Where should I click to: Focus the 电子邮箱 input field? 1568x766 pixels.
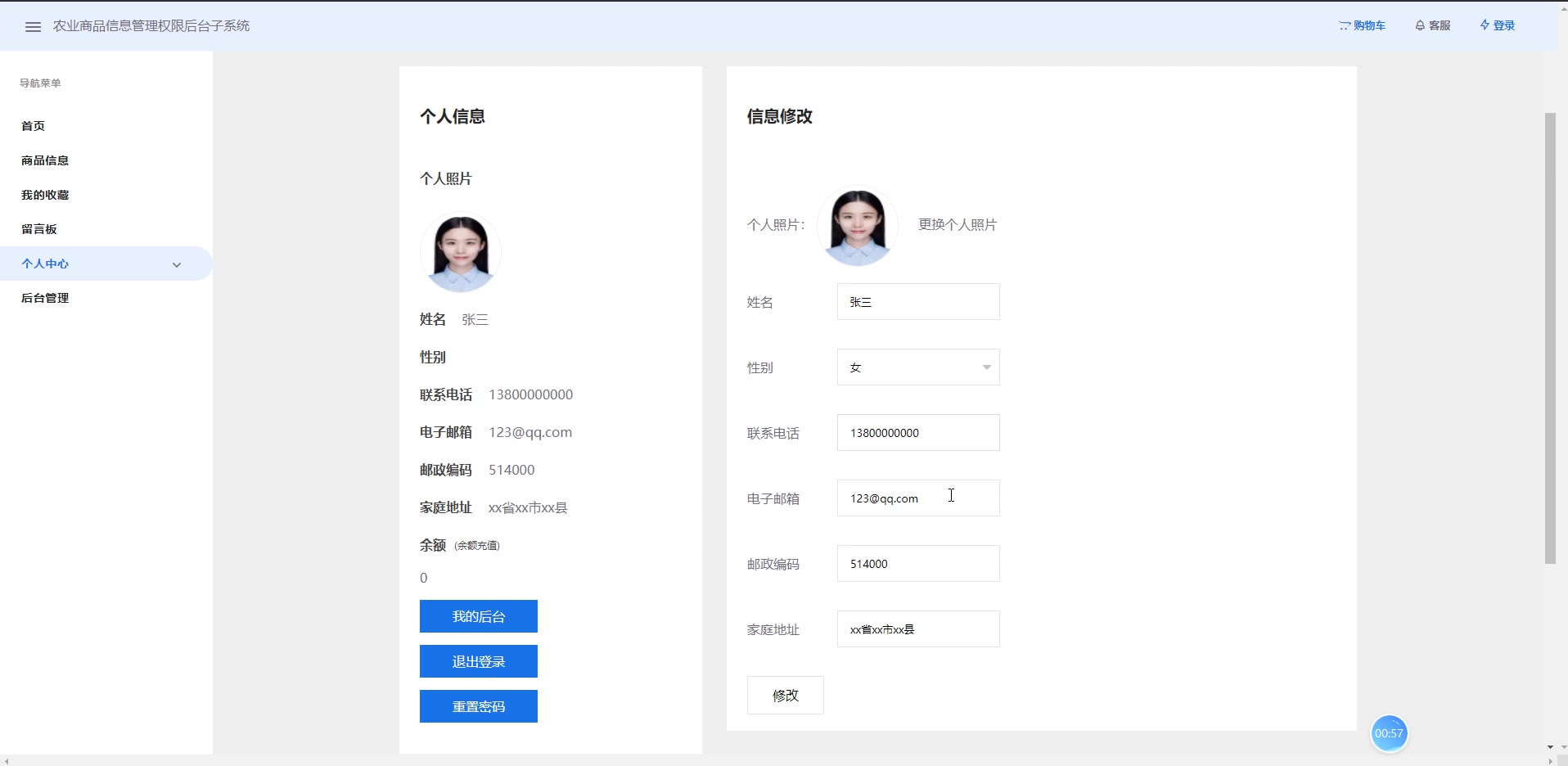tap(918, 498)
